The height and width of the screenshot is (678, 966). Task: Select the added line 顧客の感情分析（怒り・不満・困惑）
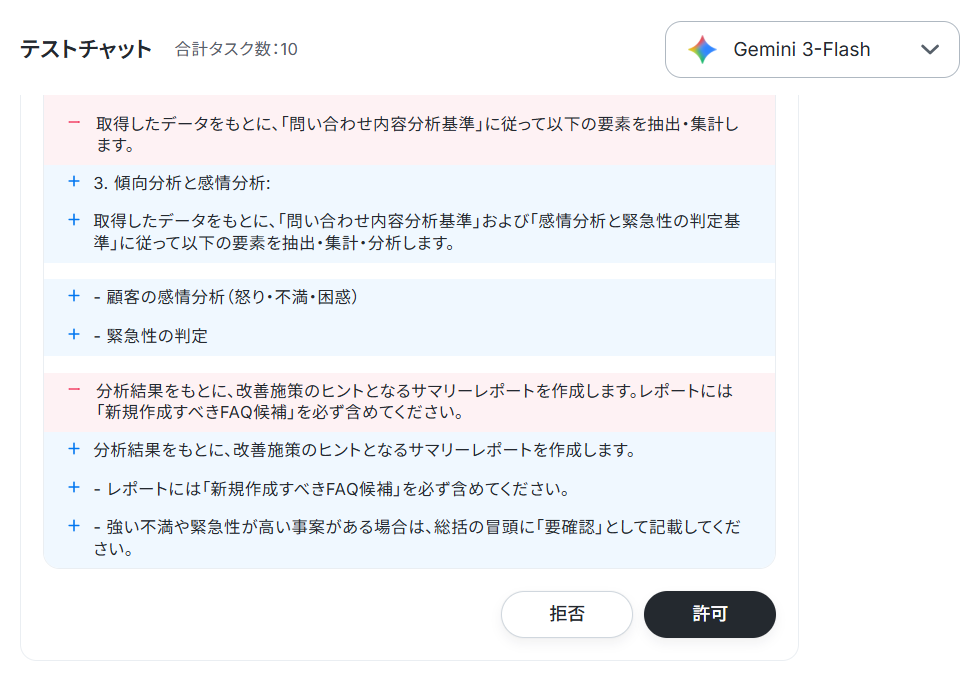(225, 297)
